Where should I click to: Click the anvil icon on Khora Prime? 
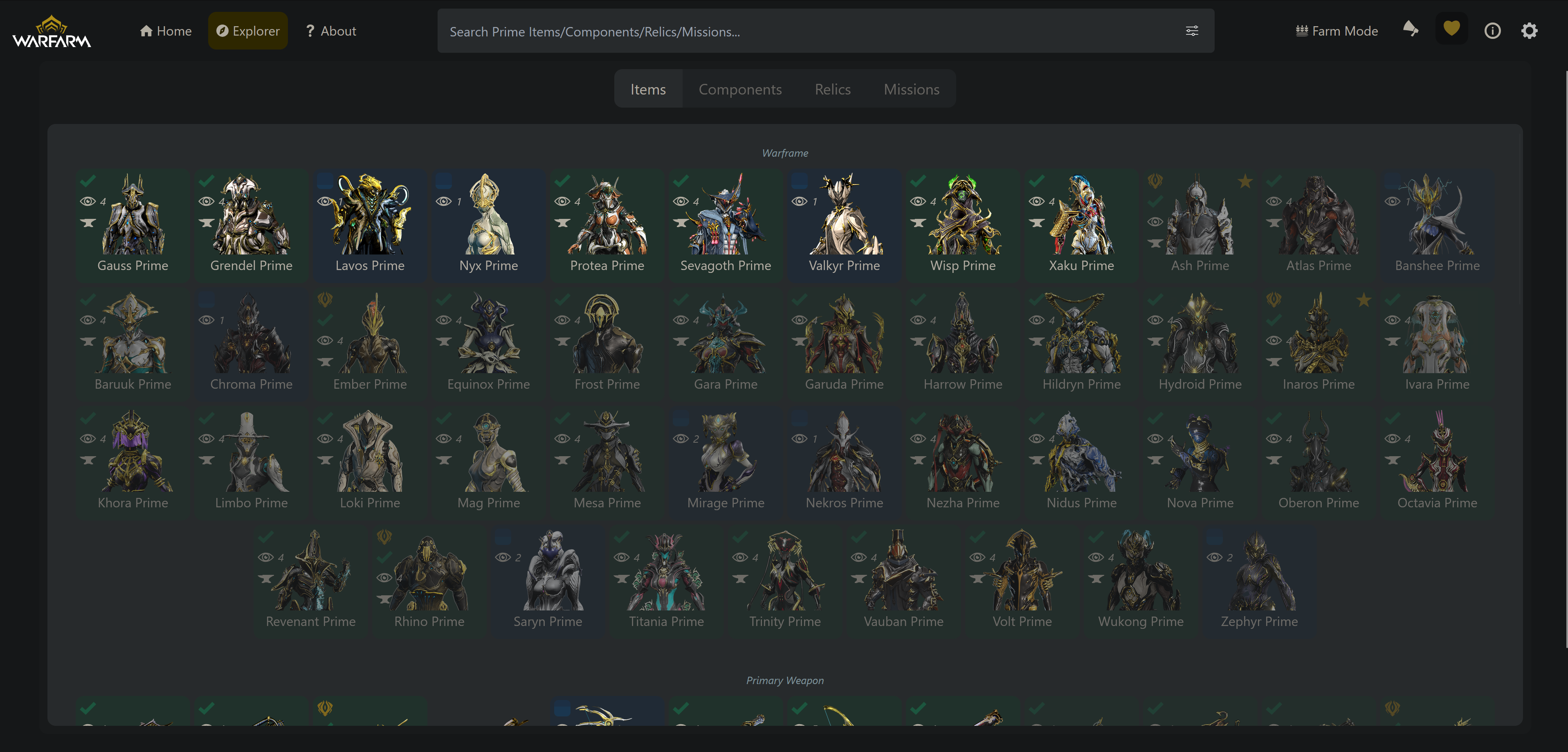point(88,460)
